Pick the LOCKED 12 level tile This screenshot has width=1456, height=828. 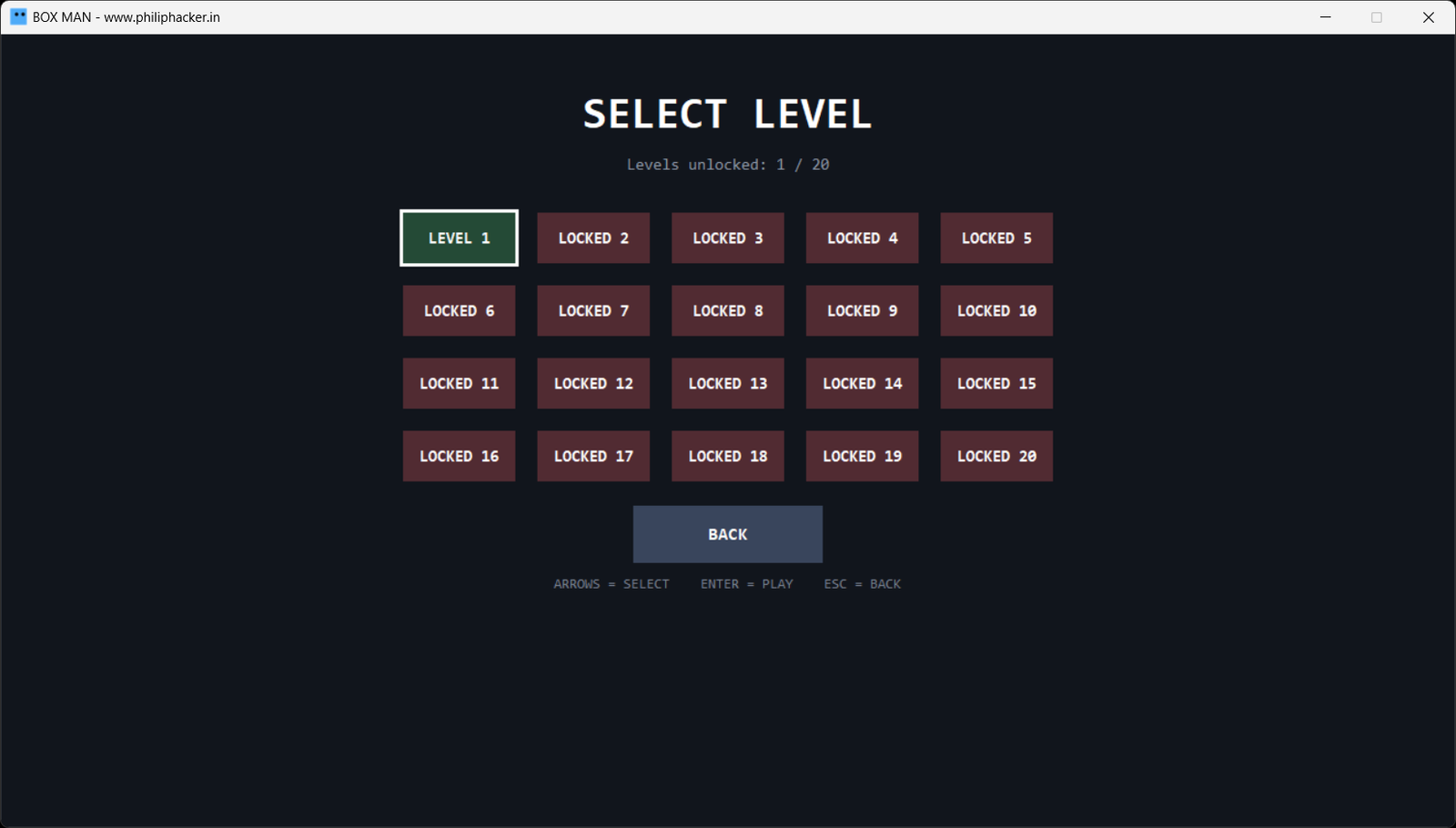point(593,383)
